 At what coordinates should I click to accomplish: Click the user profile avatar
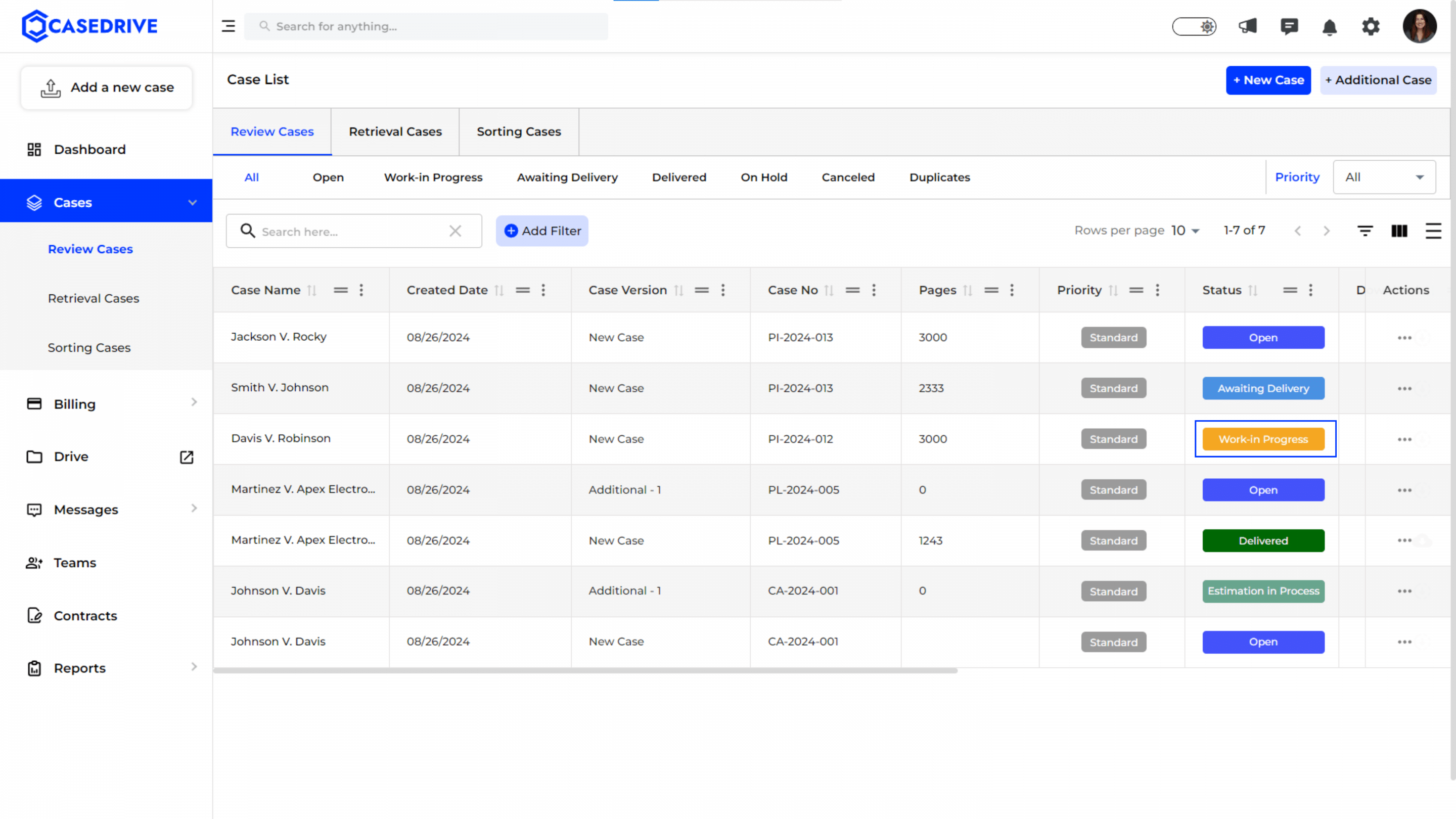(x=1419, y=26)
